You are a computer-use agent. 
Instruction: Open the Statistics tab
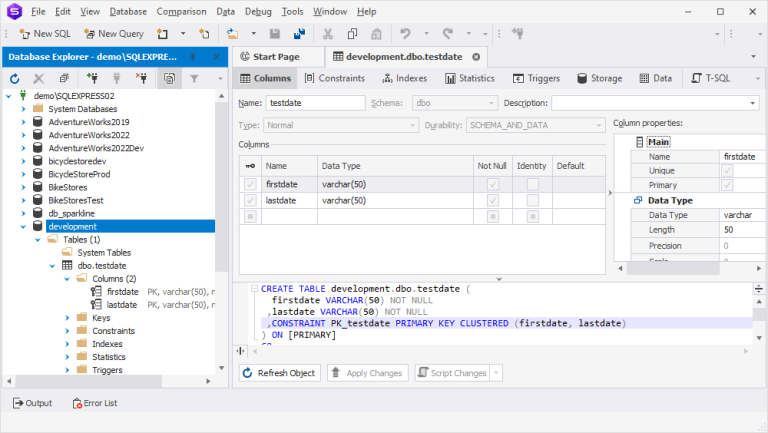click(470, 78)
